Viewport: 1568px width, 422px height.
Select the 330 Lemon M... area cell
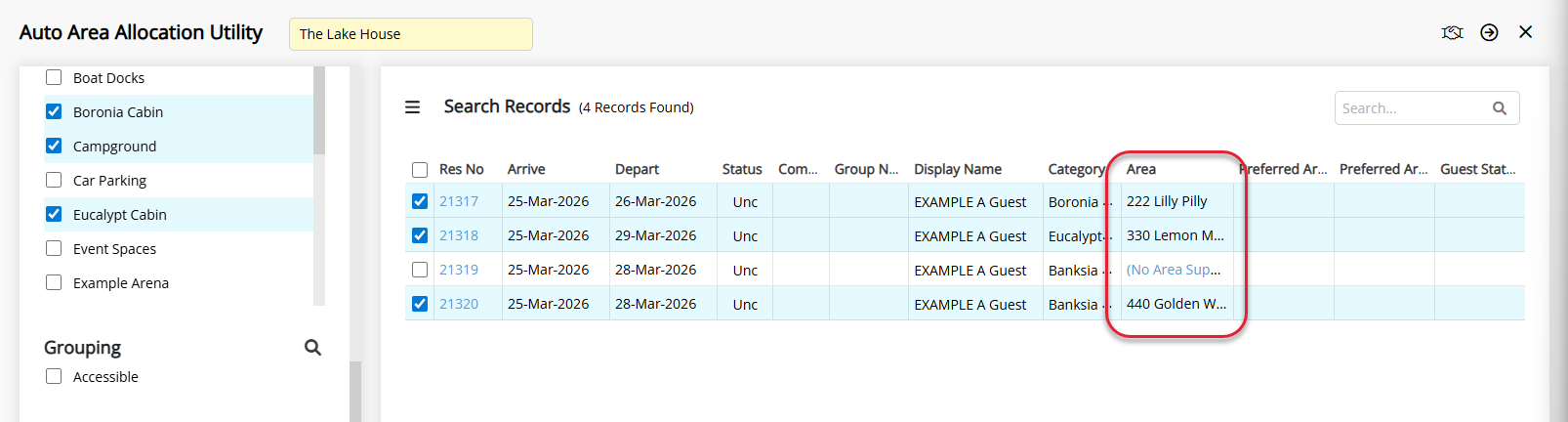click(1176, 235)
